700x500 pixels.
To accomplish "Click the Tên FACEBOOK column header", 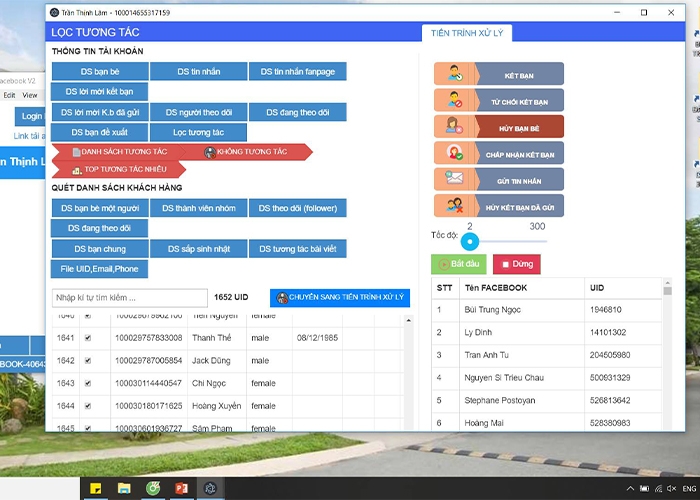I will pos(522,288).
